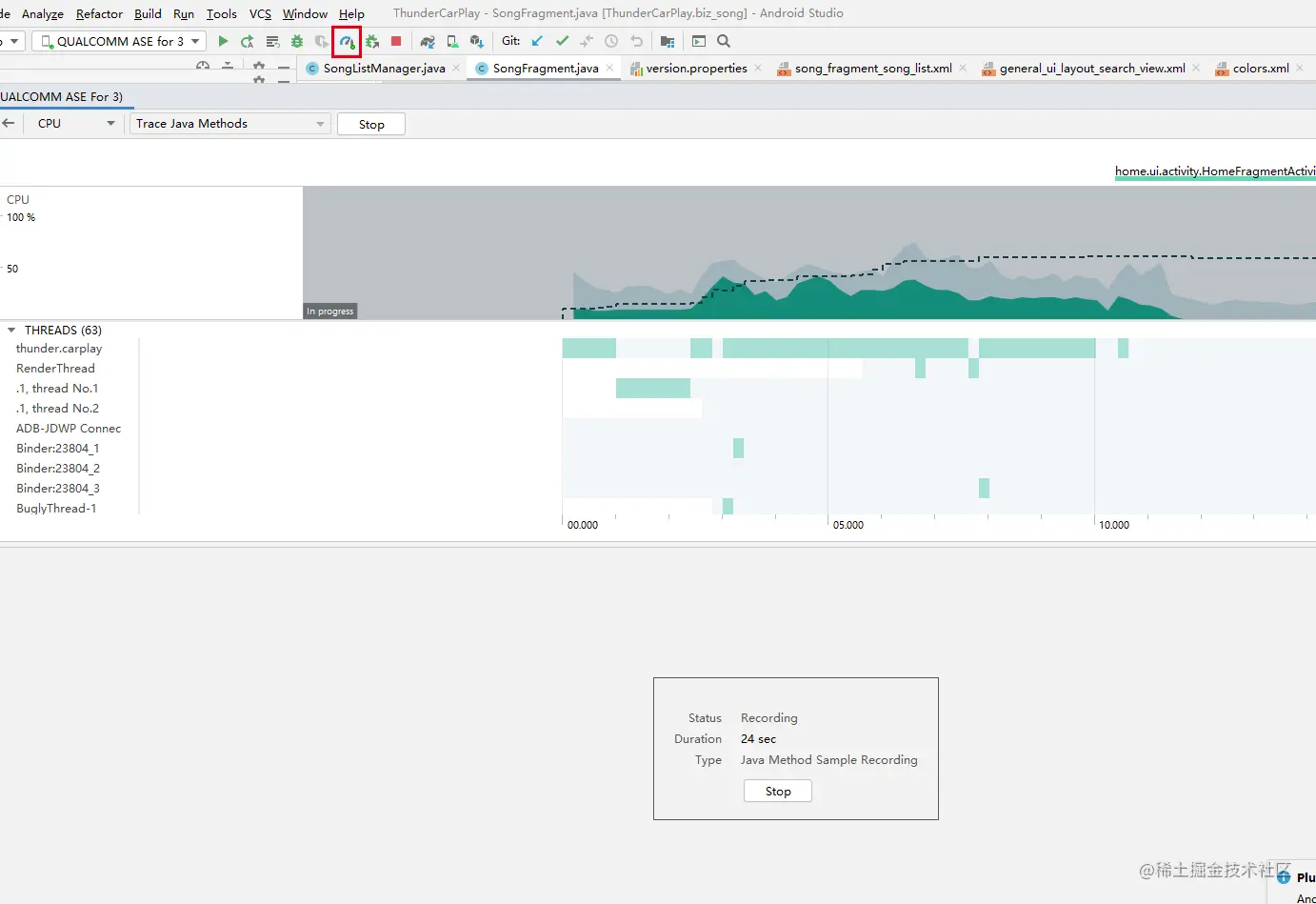The height and width of the screenshot is (904, 1316).
Task: Click the Java Method Sample Recording text
Action: click(x=829, y=760)
